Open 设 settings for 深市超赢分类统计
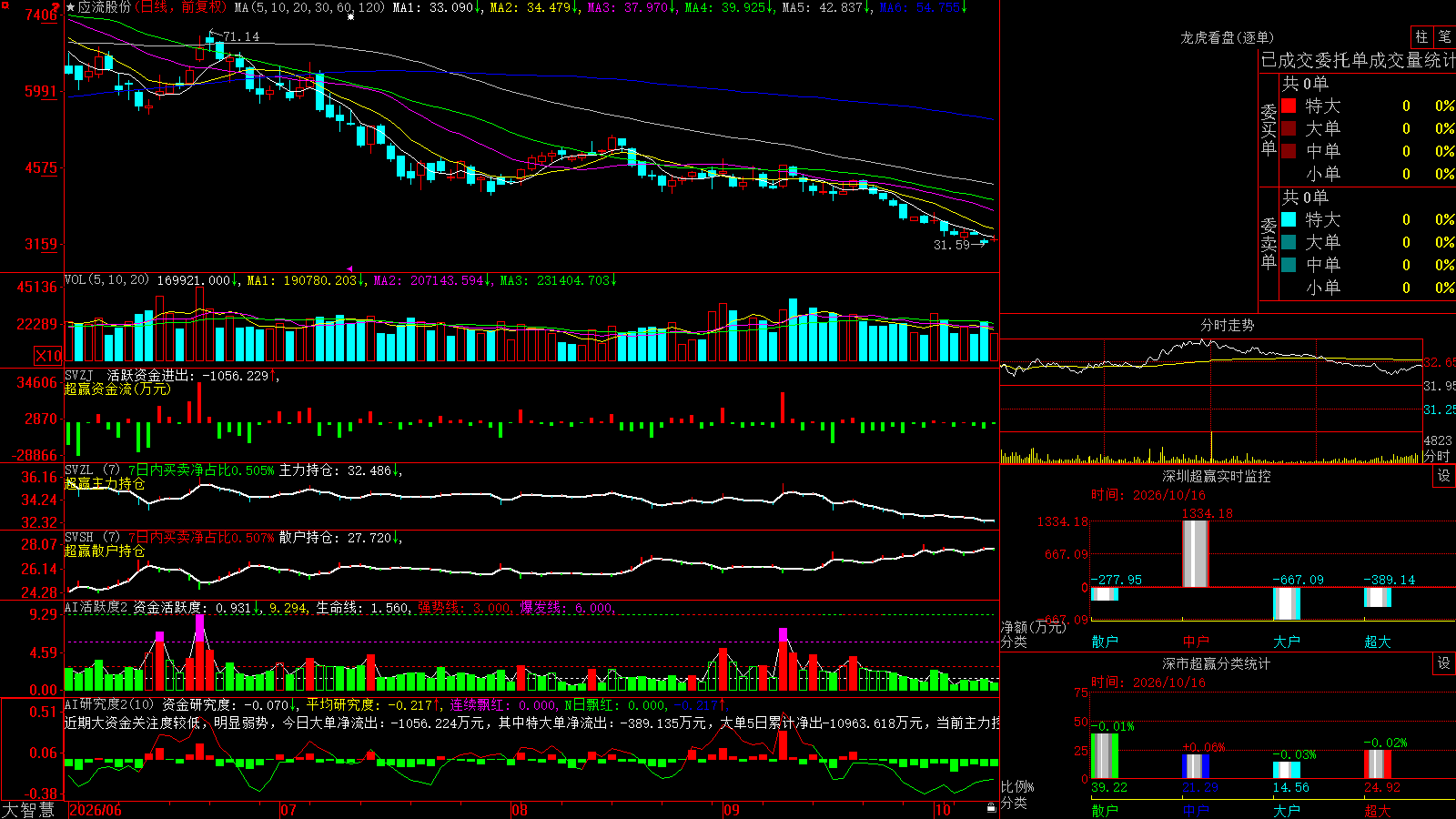Image resolution: width=1456 pixels, height=819 pixels. pyautogui.click(x=1444, y=663)
